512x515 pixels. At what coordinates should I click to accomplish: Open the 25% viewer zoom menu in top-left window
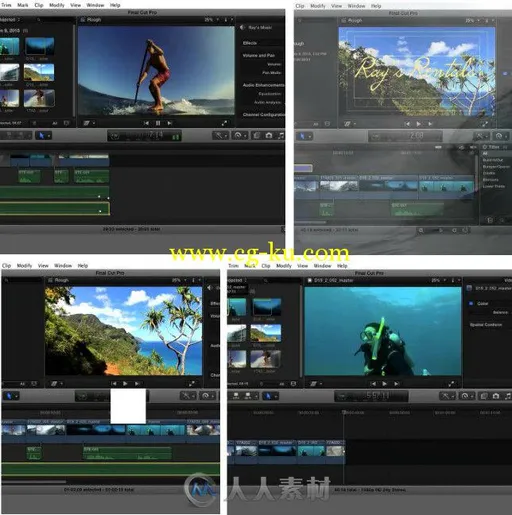click(x=211, y=20)
